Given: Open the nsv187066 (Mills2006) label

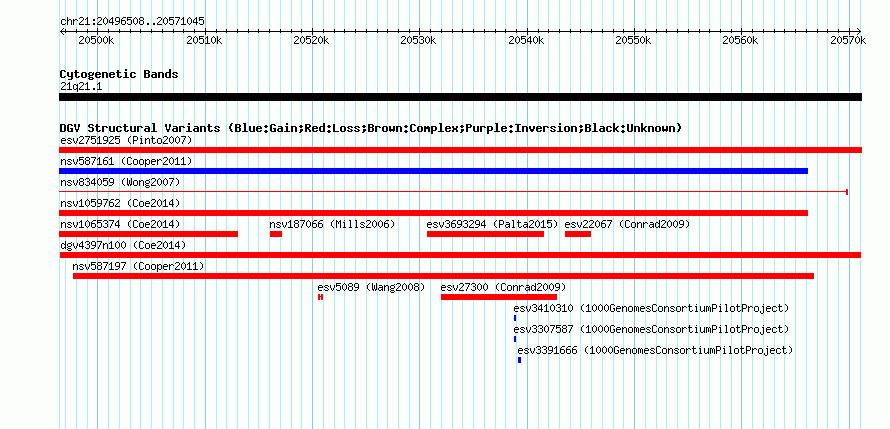Looking at the screenshot, I should [x=332, y=224].
